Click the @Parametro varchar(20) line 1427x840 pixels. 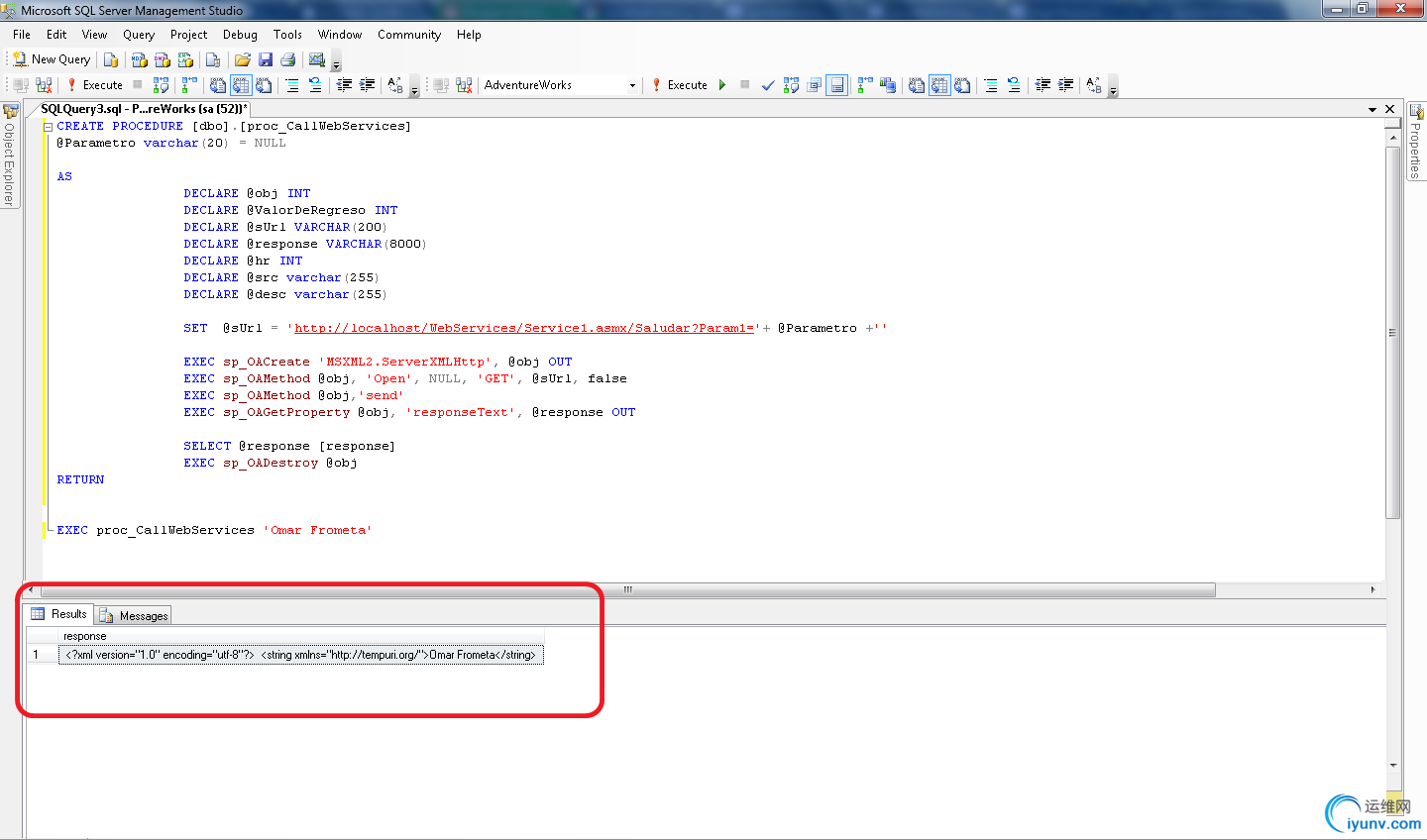point(171,143)
